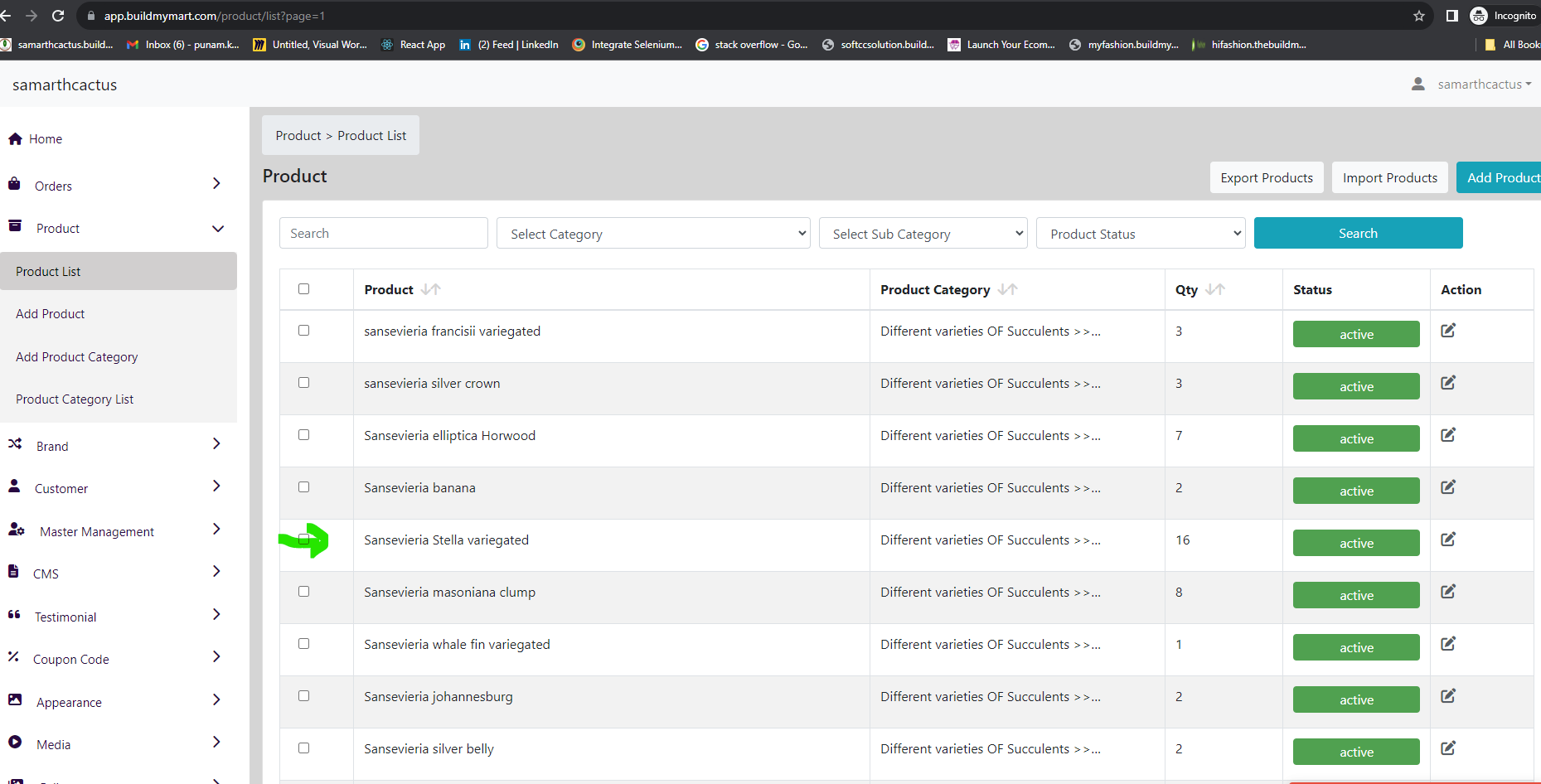1541x784 pixels.
Task: Click the Export Products button
Action: [1267, 177]
